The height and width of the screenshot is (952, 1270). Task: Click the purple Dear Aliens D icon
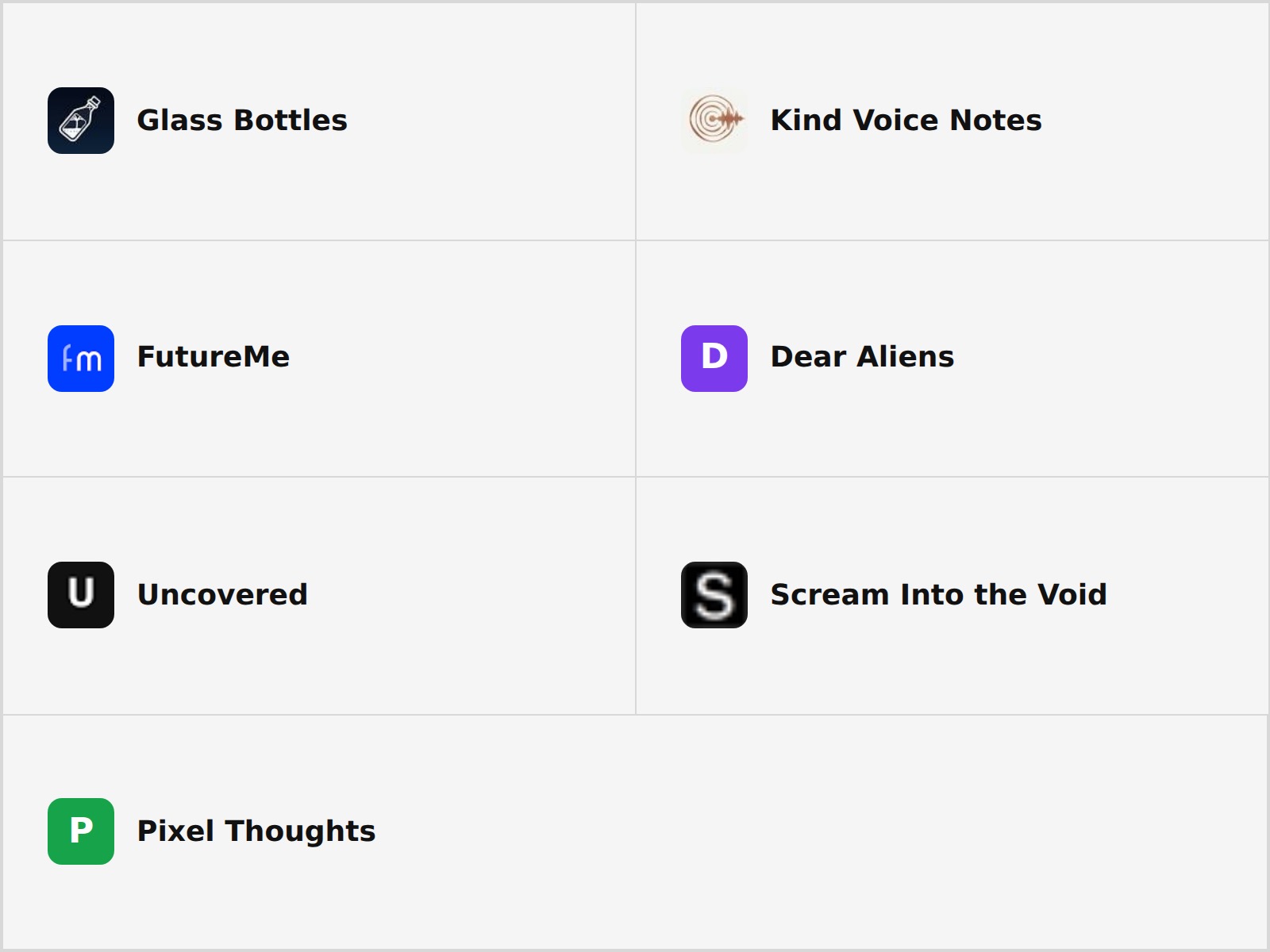[x=714, y=359]
